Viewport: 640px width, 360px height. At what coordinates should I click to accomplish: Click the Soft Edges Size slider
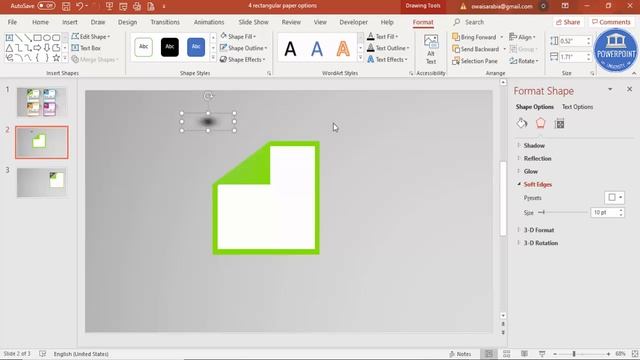tap(563, 212)
